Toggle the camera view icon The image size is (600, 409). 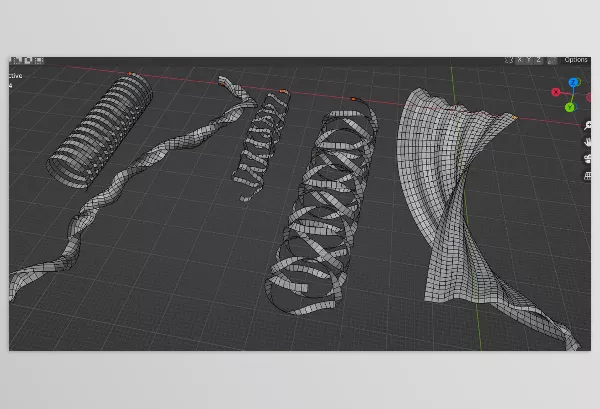pos(586,159)
